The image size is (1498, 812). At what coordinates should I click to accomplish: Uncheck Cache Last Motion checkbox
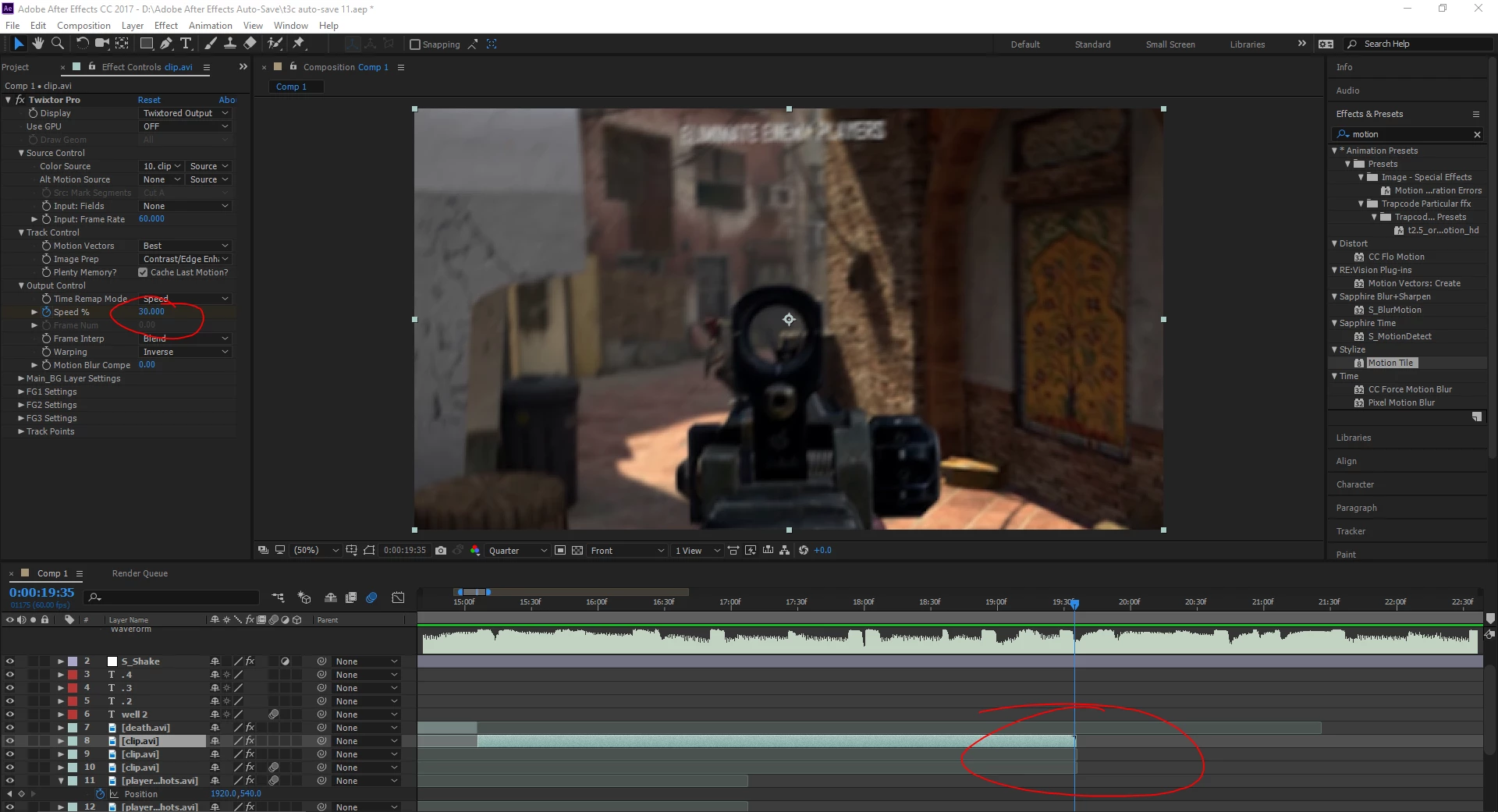point(143,272)
